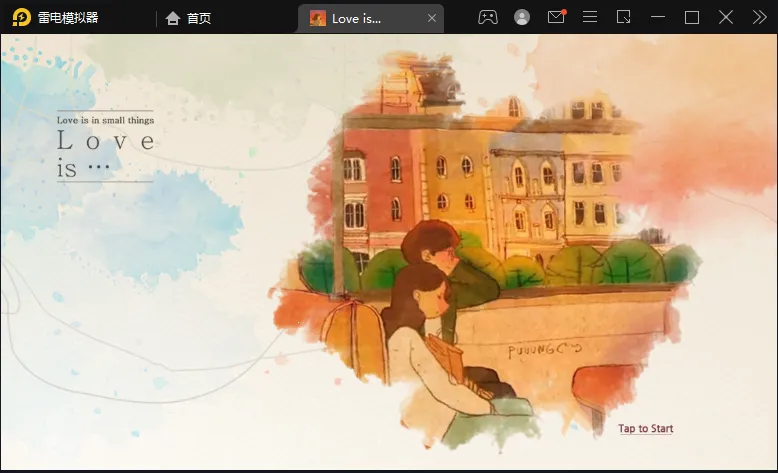Click the window resize mode icon

pos(624,17)
